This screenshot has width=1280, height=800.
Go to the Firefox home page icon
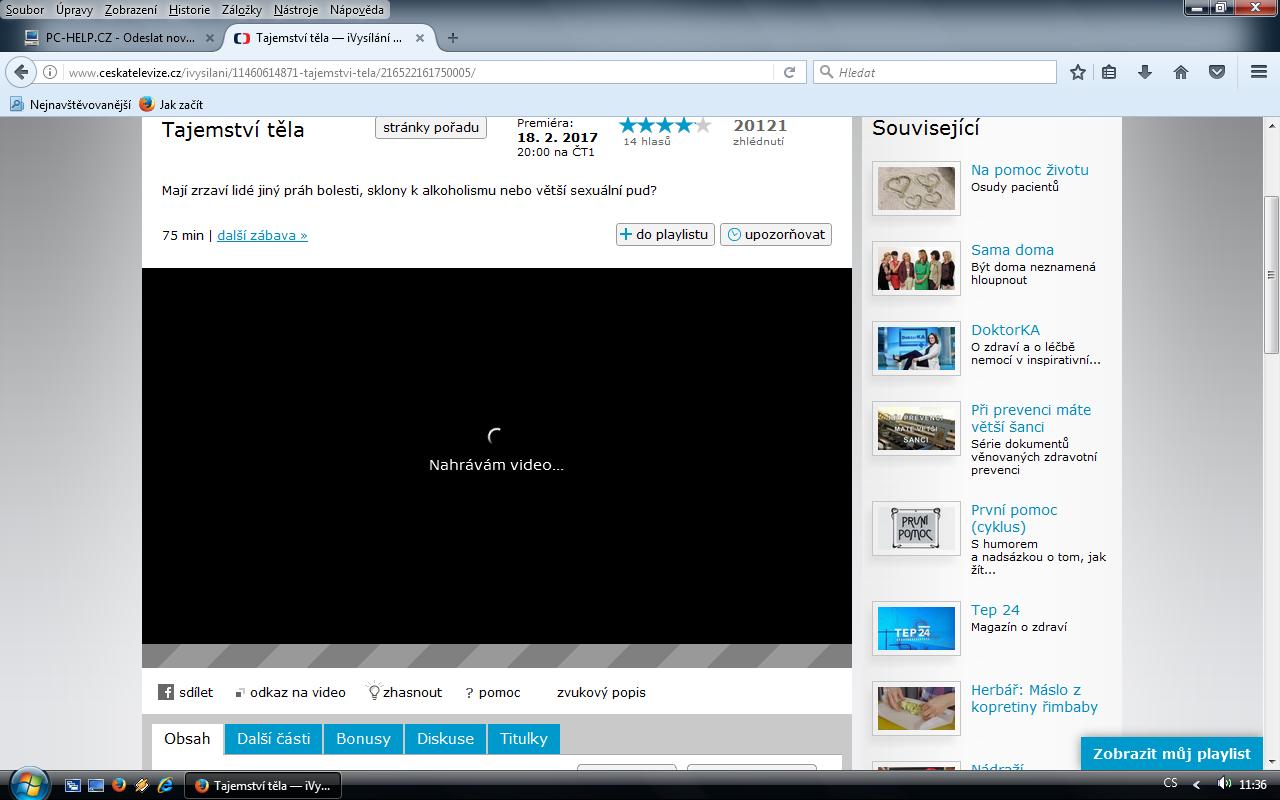1181,72
